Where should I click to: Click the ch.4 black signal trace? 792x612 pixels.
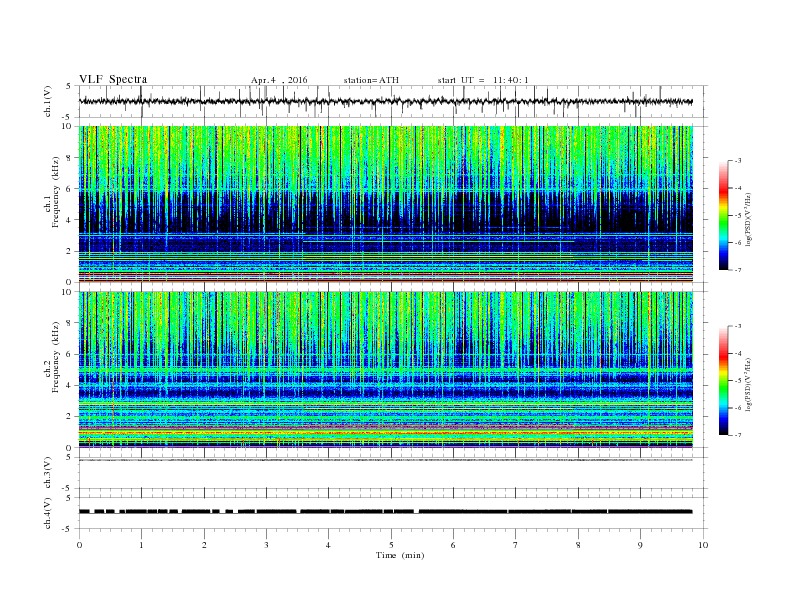[x=386, y=512]
